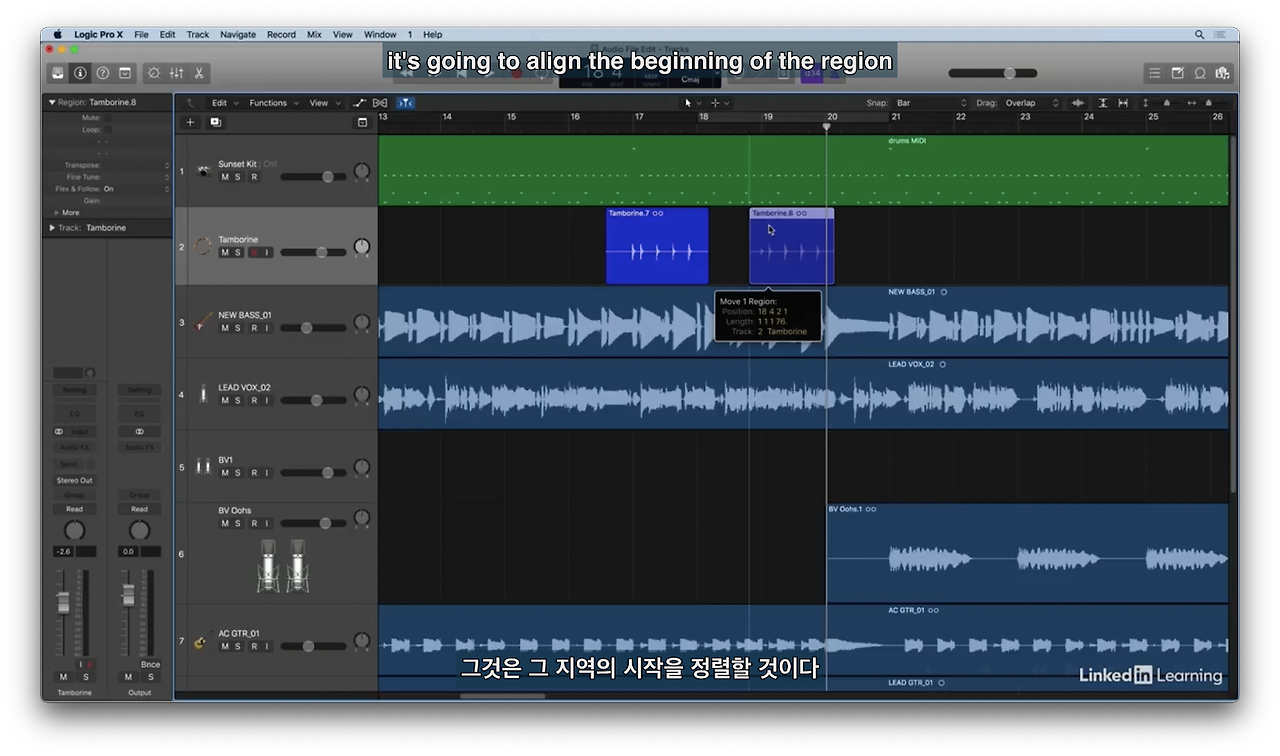Click Read automation on Tamborine channel strip
The width and height of the screenshot is (1280, 756).
pyautogui.click(x=74, y=509)
